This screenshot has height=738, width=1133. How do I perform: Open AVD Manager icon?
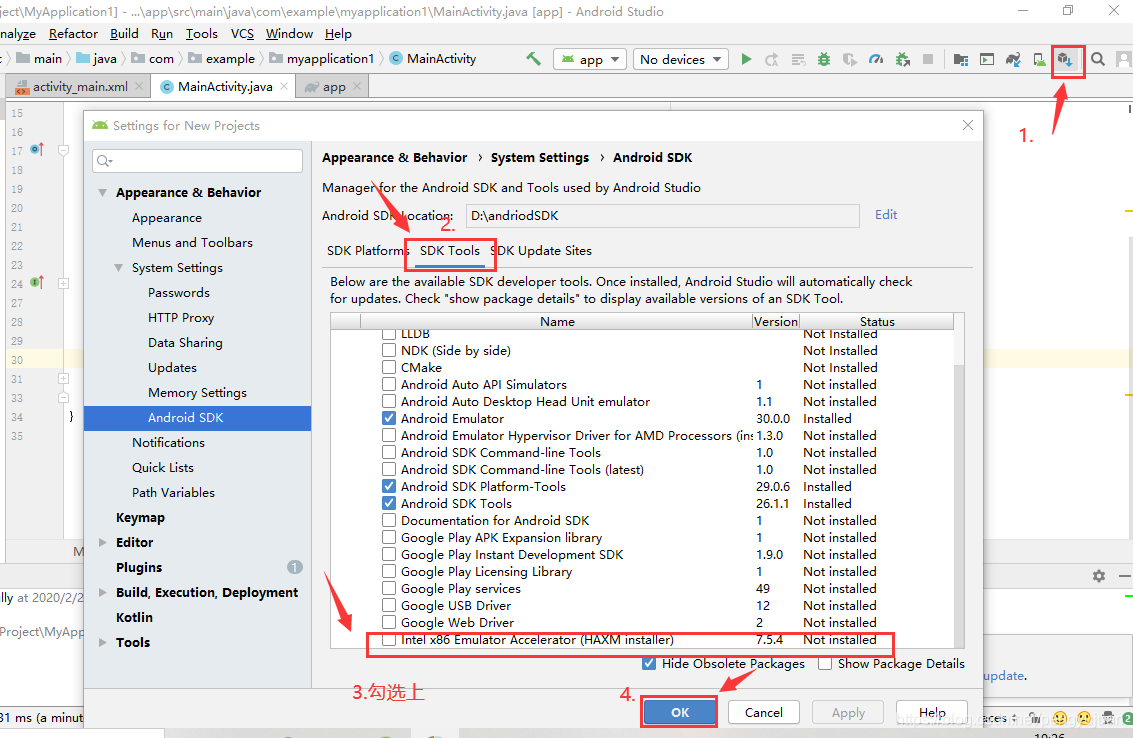coord(1039,59)
